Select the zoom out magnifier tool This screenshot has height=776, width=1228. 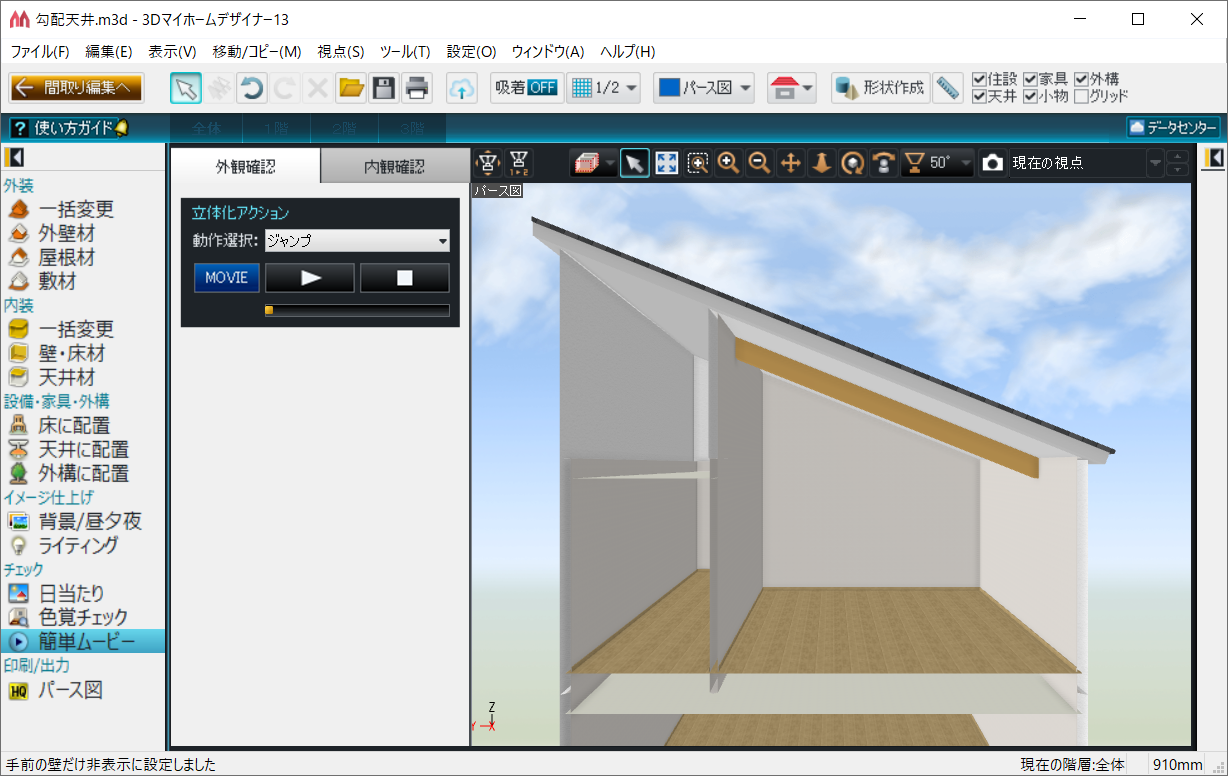(x=760, y=163)
